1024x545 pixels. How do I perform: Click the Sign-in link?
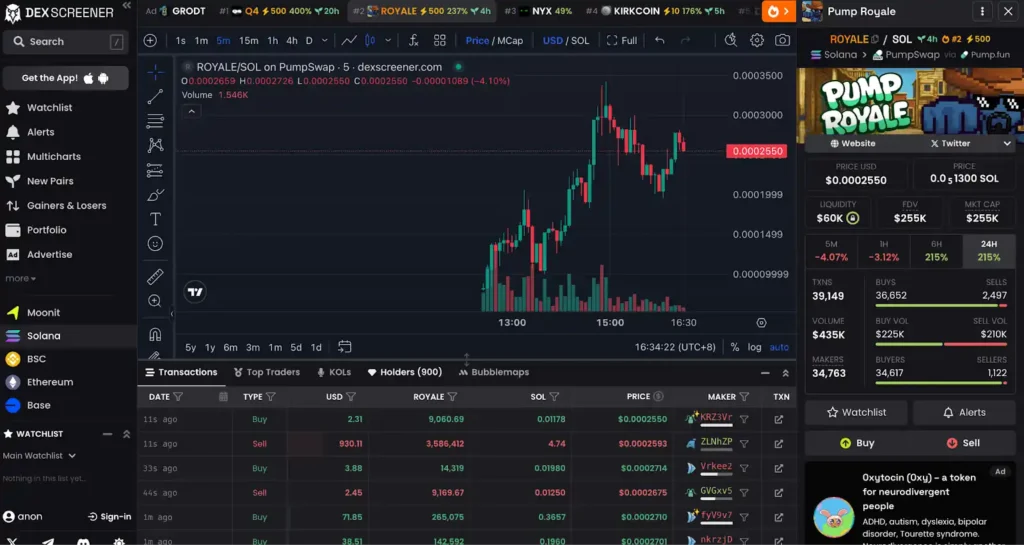tap(109, 517)
